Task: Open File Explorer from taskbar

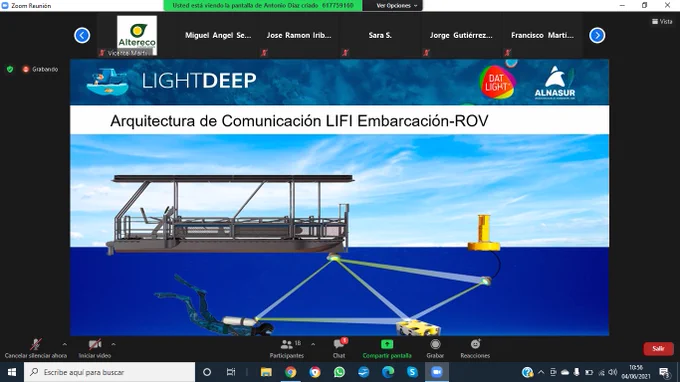Action: coord(266,372)
